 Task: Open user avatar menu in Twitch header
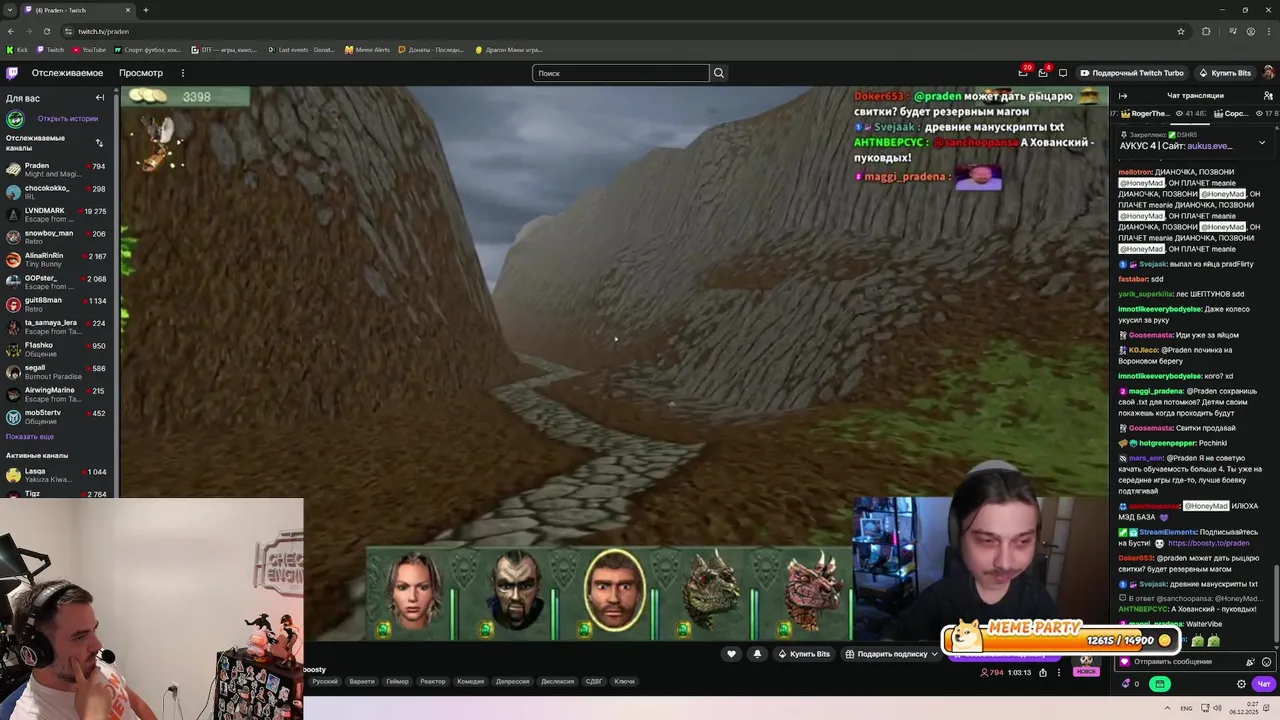pos(1268,73)
